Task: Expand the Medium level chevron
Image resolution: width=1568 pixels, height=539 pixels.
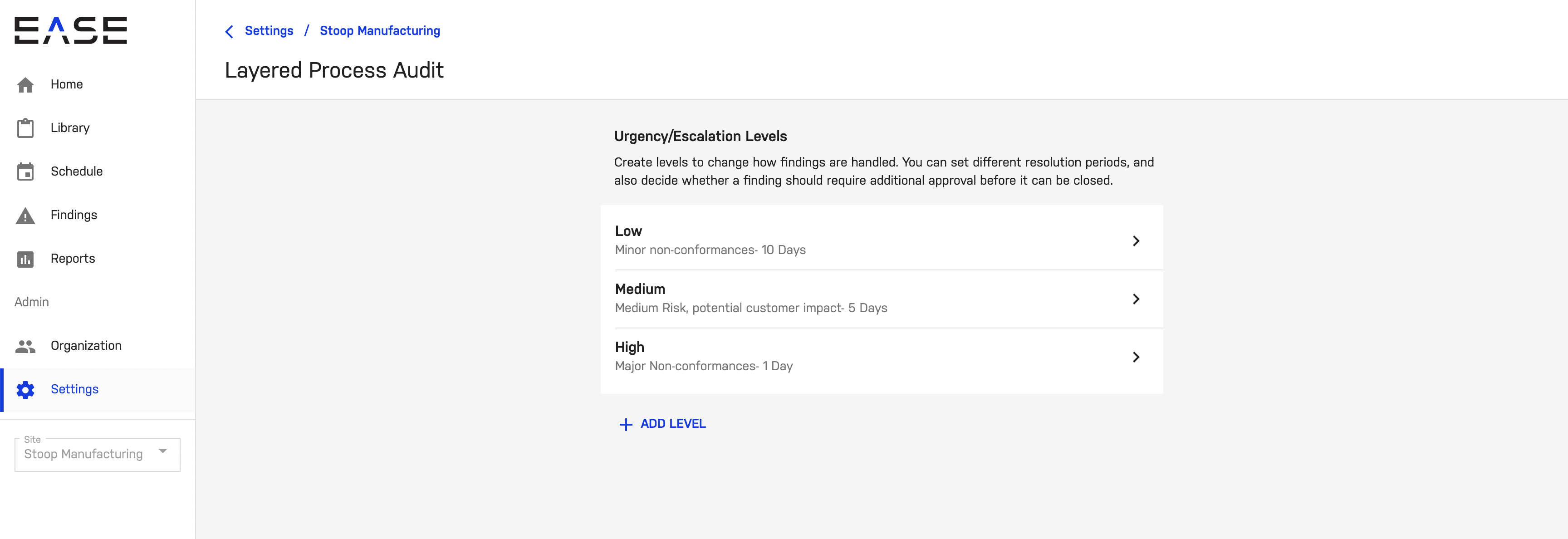Action: [1136, 299]
